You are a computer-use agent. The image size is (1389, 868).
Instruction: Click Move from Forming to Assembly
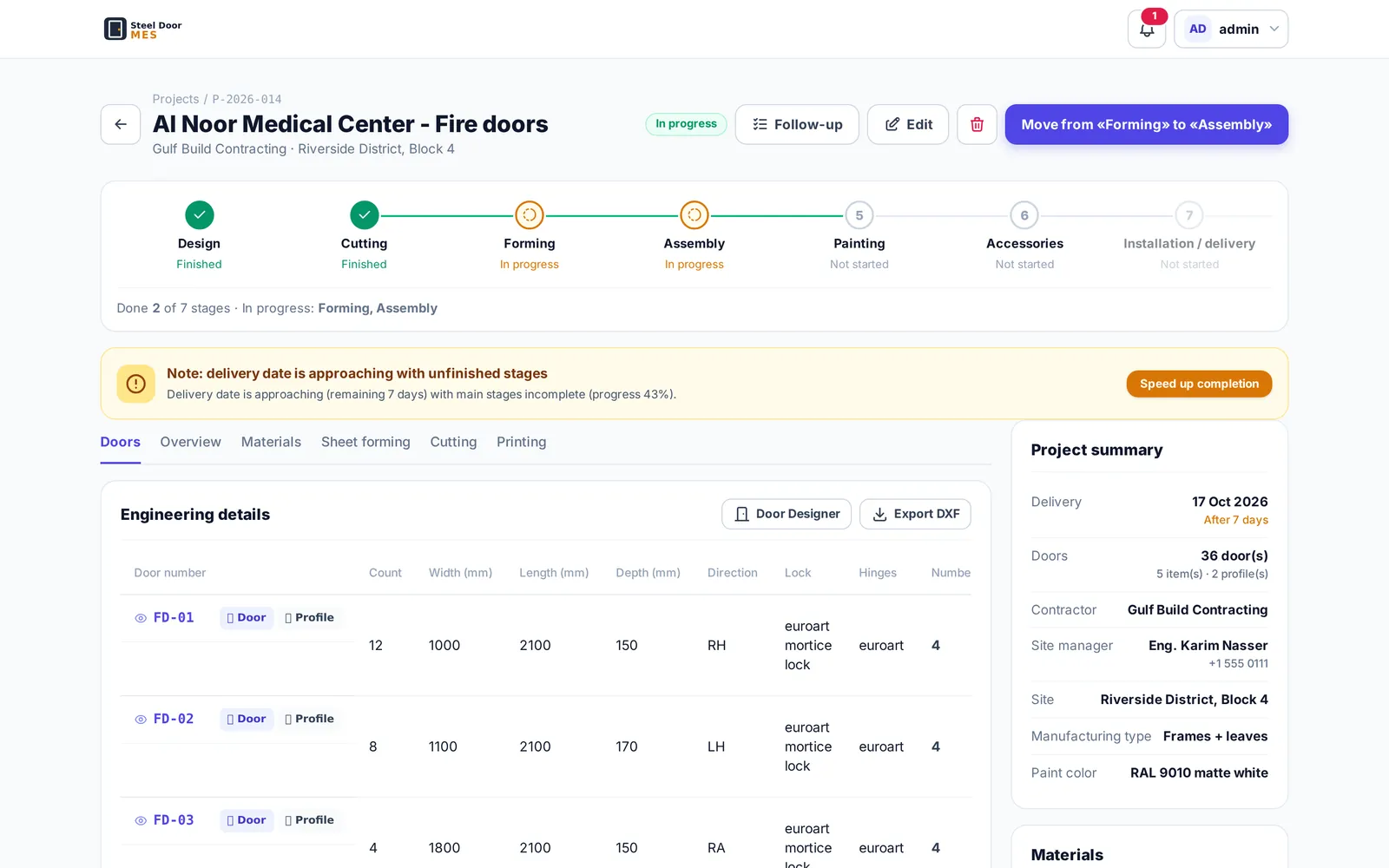tap(1146, 124)
